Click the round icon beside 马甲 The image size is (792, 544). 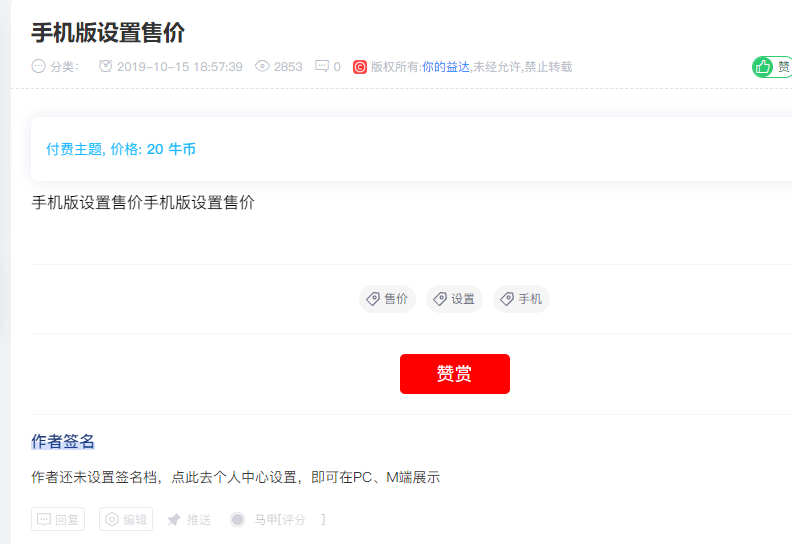pyautogui.click(x=237, y=520)
